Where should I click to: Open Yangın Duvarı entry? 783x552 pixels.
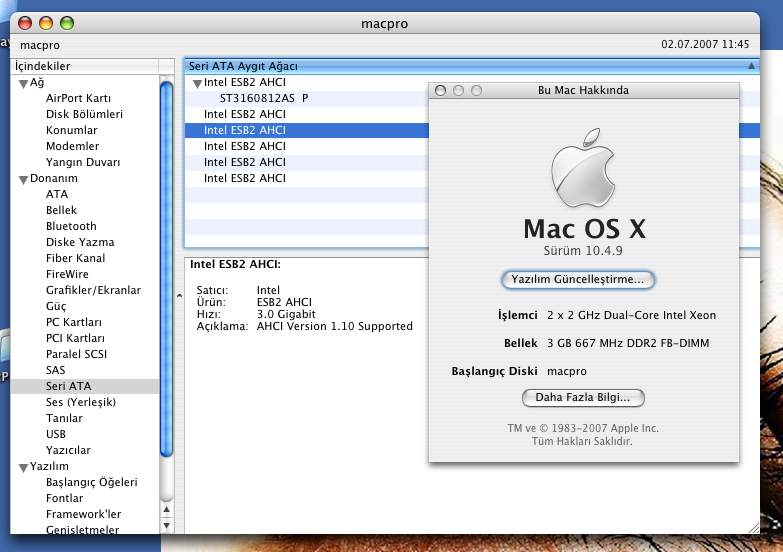[x=83, y=162]
